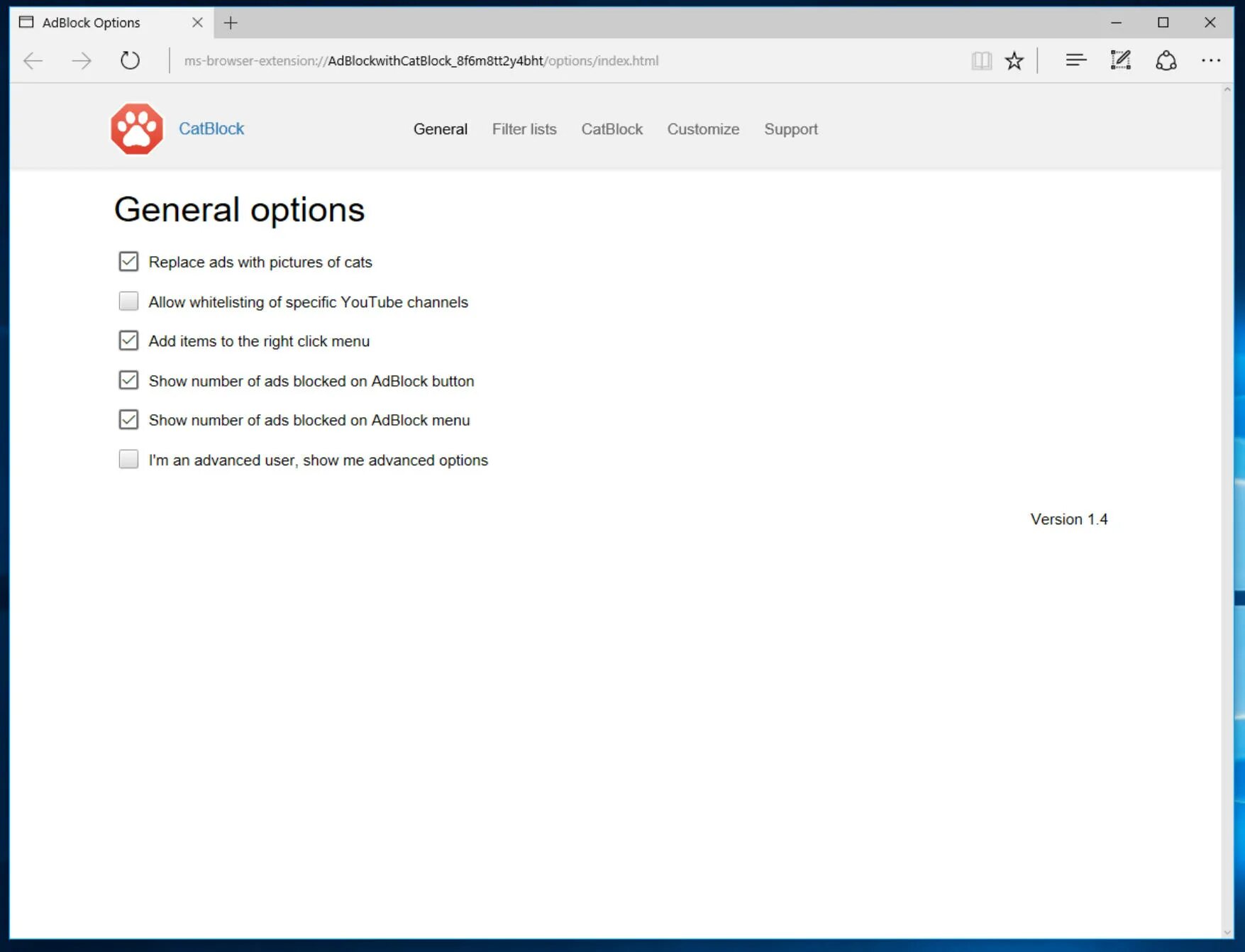Open the CatBlock settings tab
Image resolution: width=1245 pixels, height=952 pixels.
(x=612, y=129)
